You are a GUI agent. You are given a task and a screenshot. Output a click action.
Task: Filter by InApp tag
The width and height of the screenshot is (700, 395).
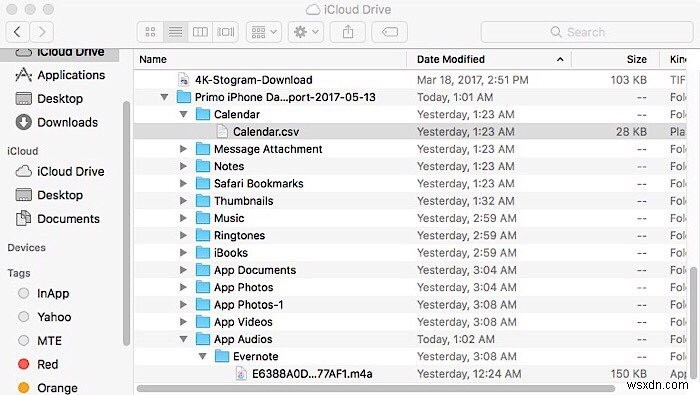pos(43,293)
